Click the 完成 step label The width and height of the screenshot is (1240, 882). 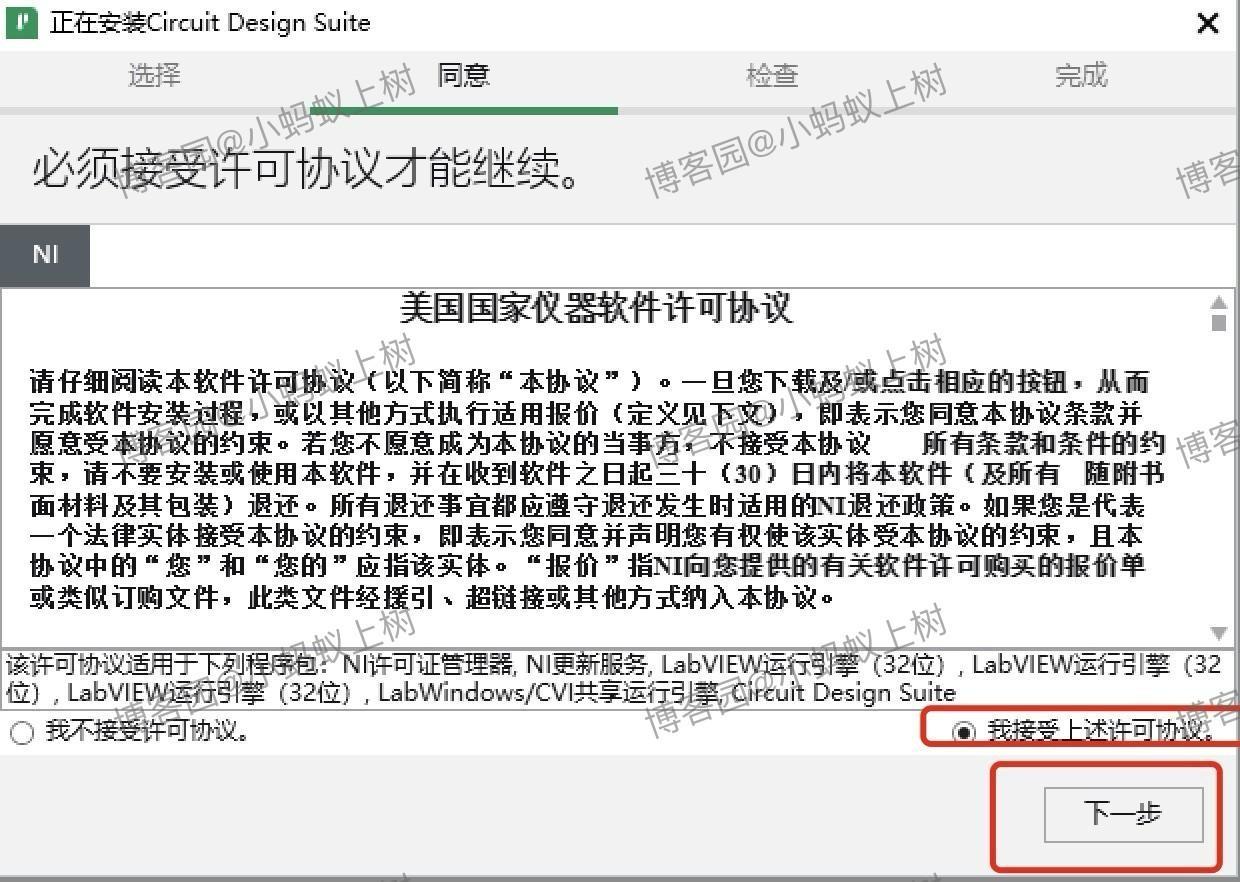click(1080, 75)
